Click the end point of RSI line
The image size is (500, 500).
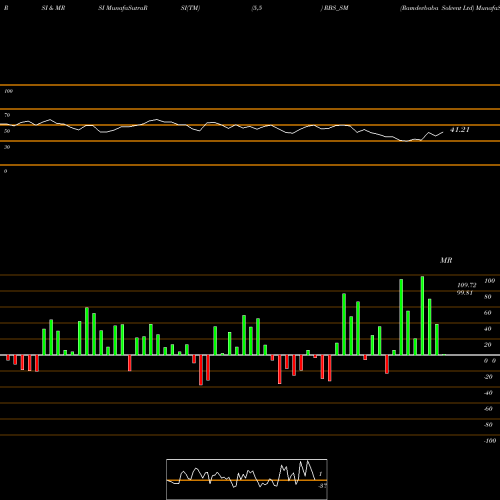click(443, 132)
